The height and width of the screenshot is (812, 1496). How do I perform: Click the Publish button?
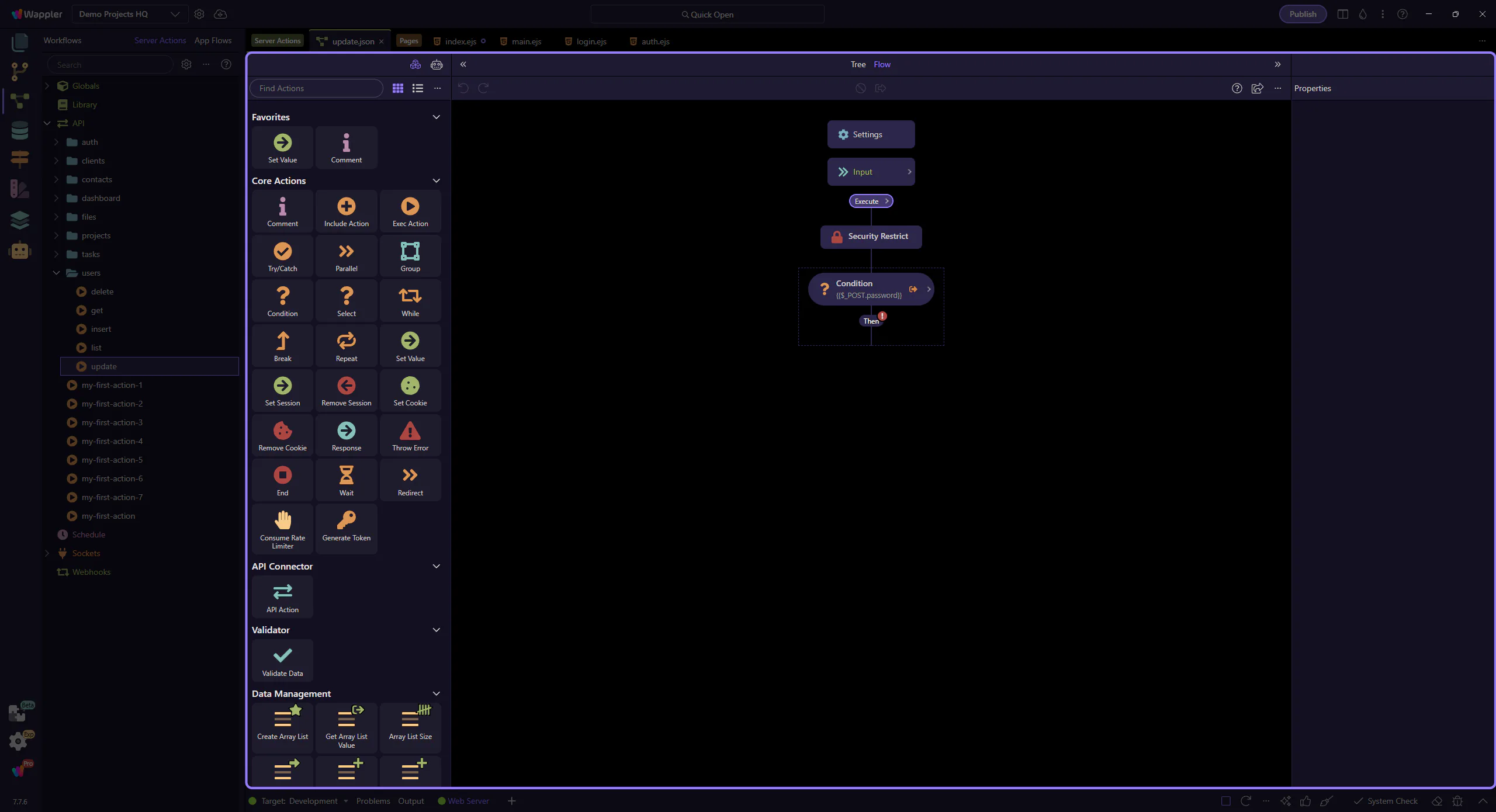tap(1302, 14)
